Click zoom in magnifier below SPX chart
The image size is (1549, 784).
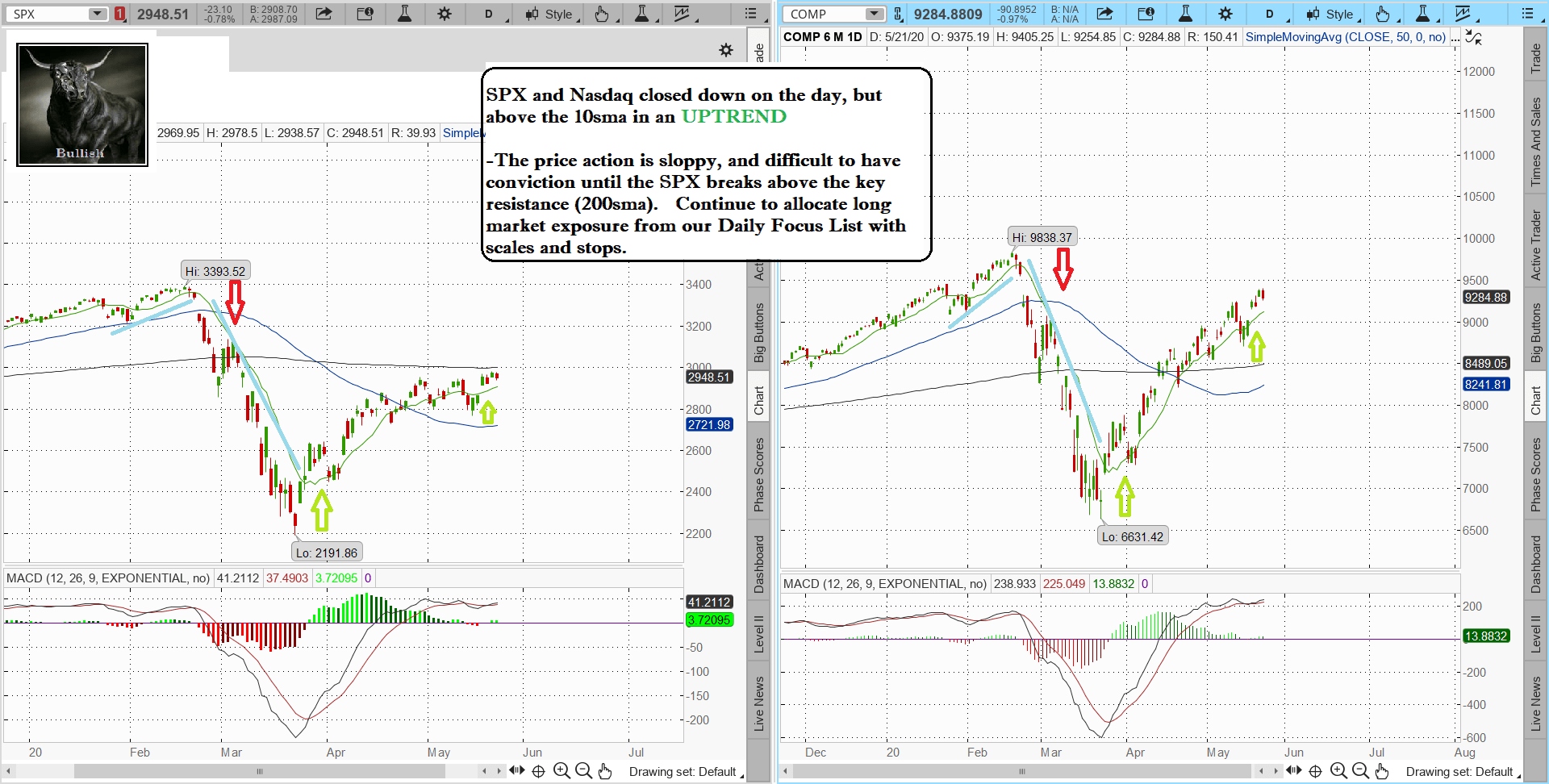[562, 771]
